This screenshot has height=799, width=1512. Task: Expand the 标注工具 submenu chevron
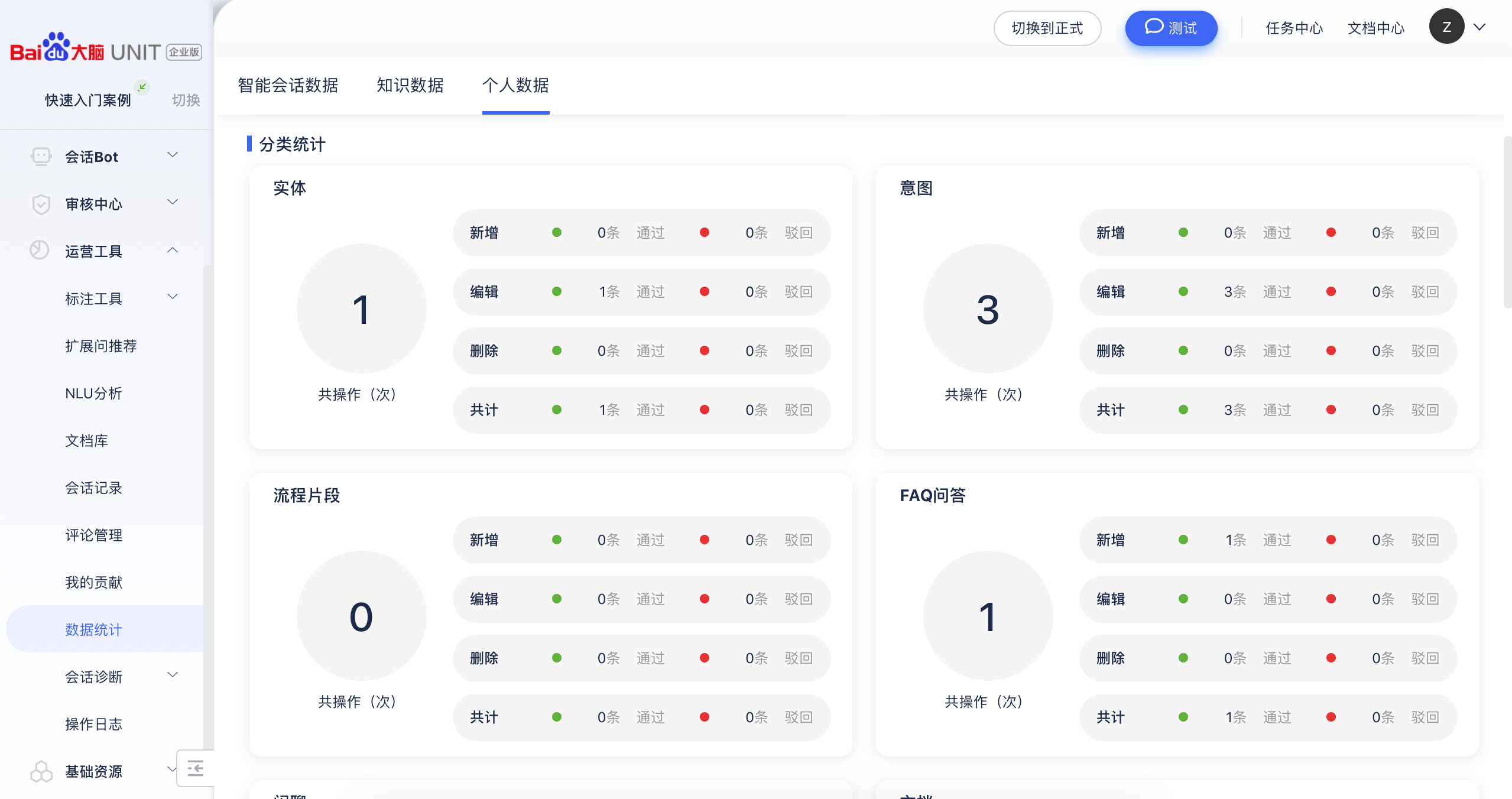coord(173,297)
